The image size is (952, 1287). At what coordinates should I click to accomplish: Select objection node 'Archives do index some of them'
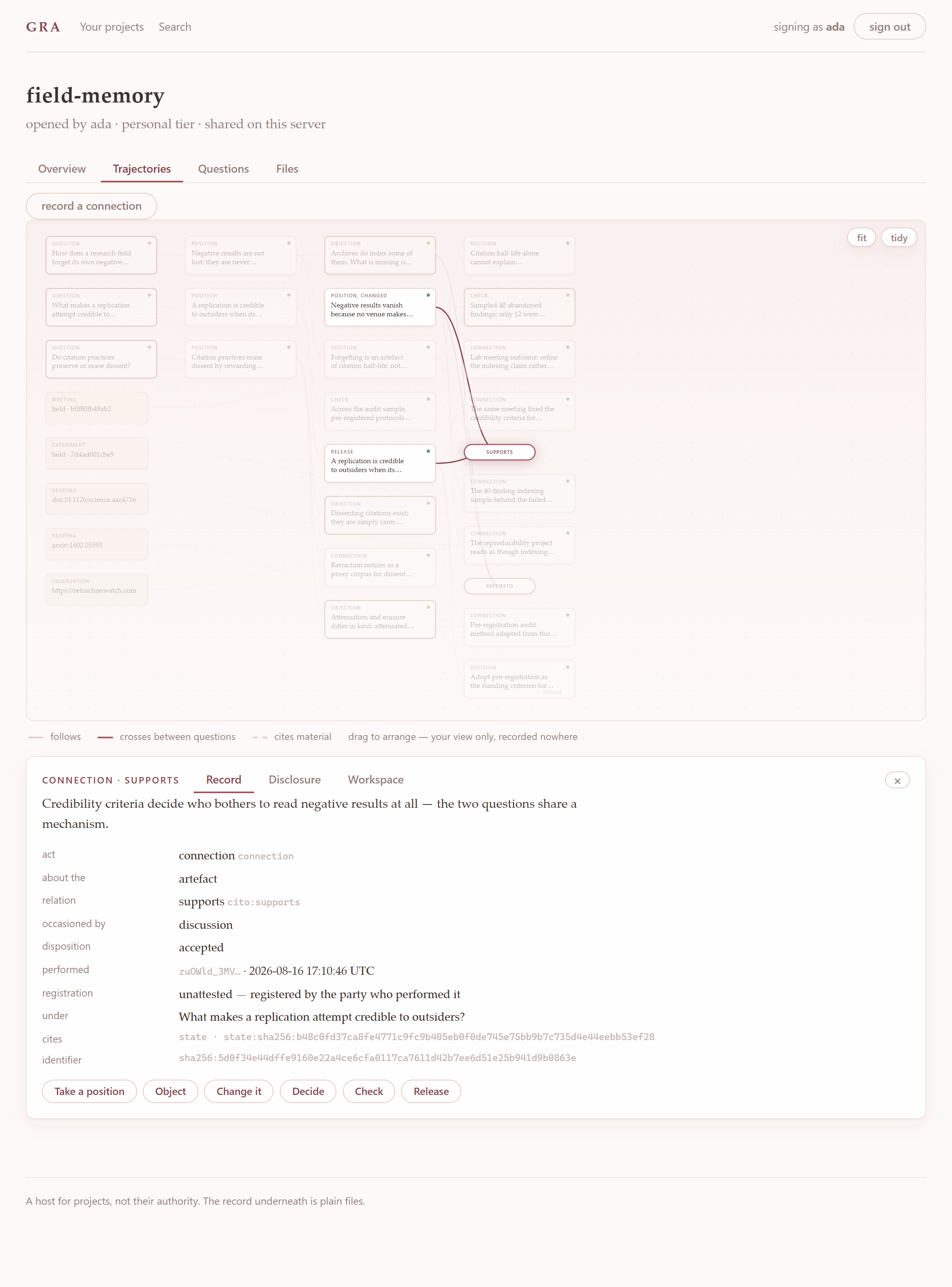pyautogui.click(x=380, y=255)
